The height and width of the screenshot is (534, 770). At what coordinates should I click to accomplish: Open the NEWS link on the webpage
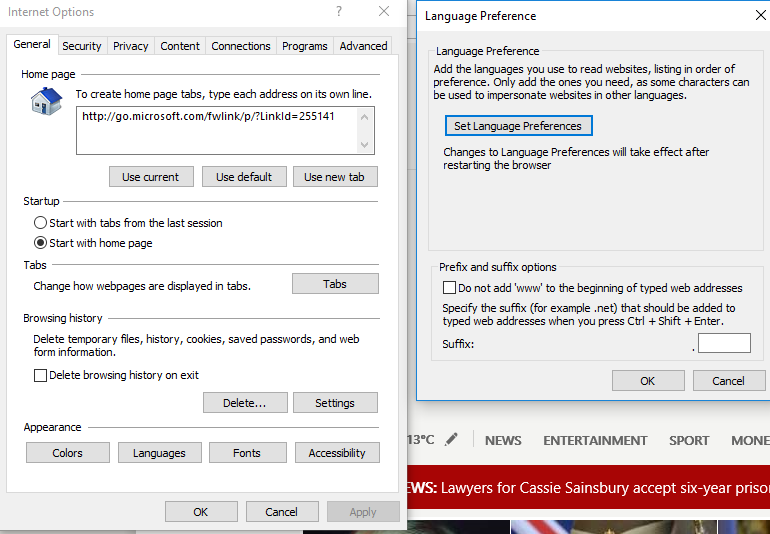pyautogui.click(x=503, y=441)
